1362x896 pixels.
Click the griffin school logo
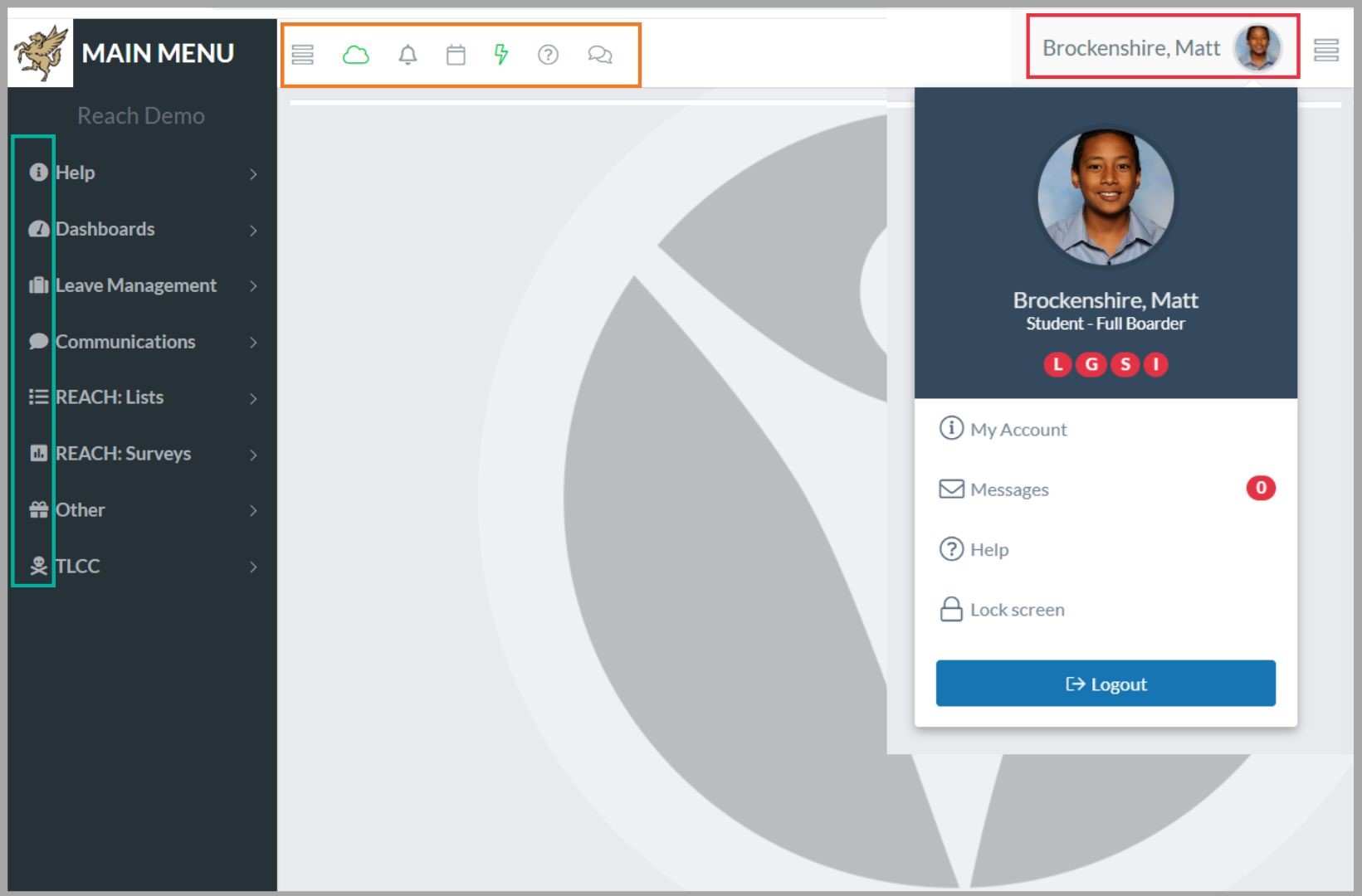(x=41, y=53)
